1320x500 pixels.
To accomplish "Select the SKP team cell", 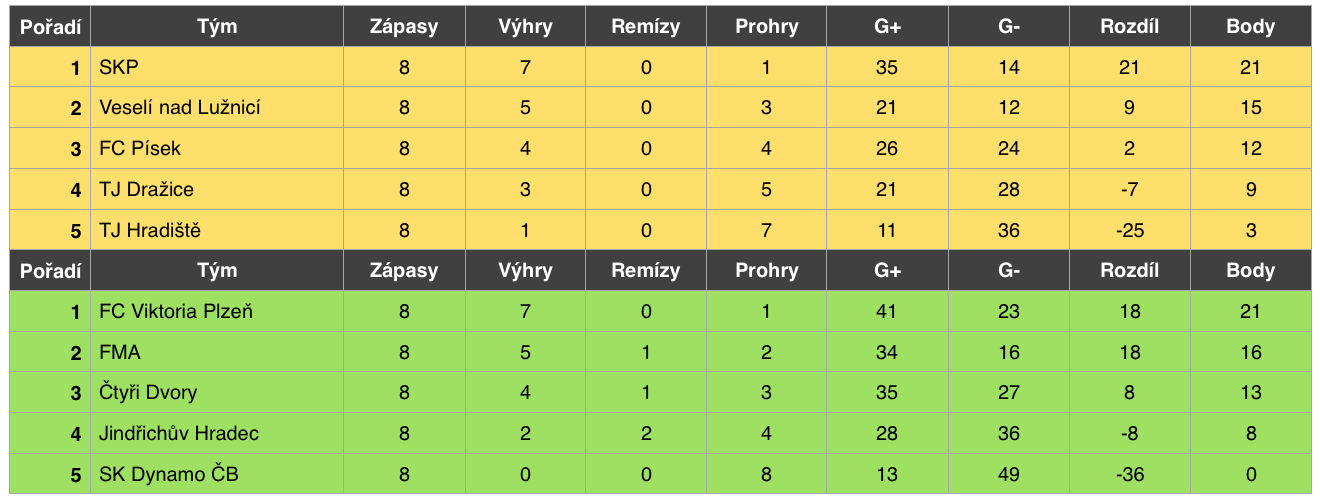I will coord(217,68).
